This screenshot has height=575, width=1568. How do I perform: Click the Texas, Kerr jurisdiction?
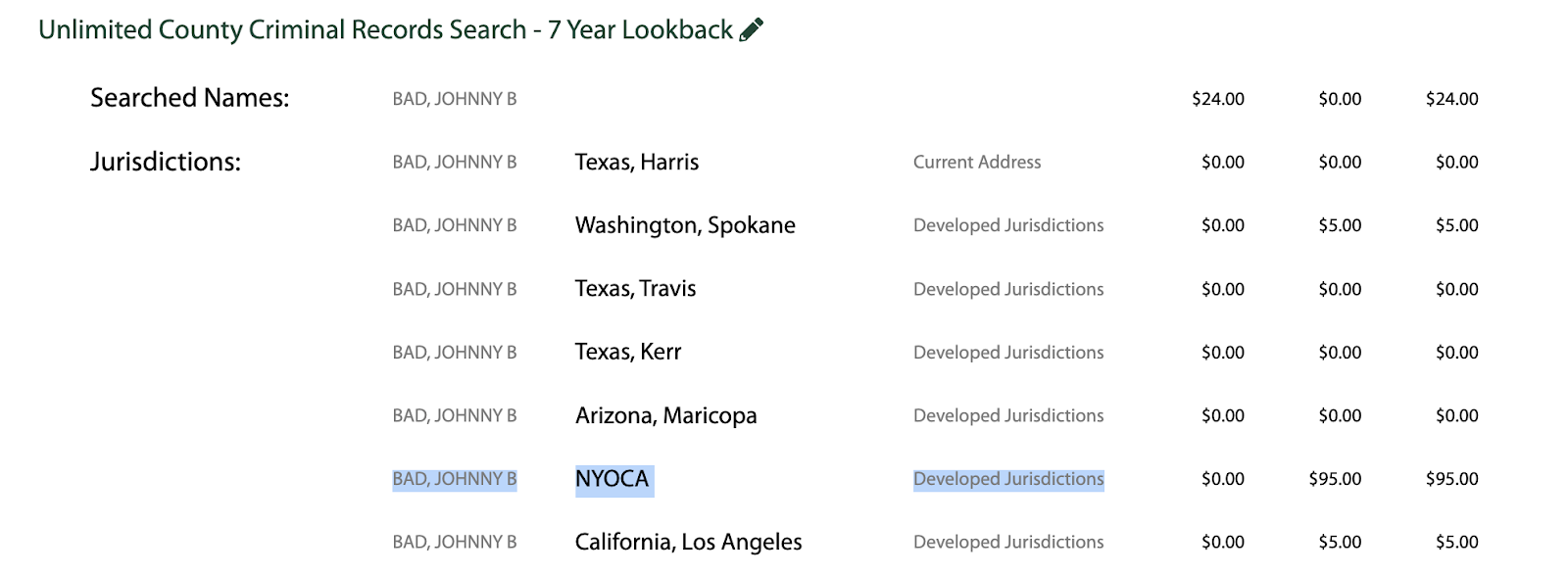[628, 353]
